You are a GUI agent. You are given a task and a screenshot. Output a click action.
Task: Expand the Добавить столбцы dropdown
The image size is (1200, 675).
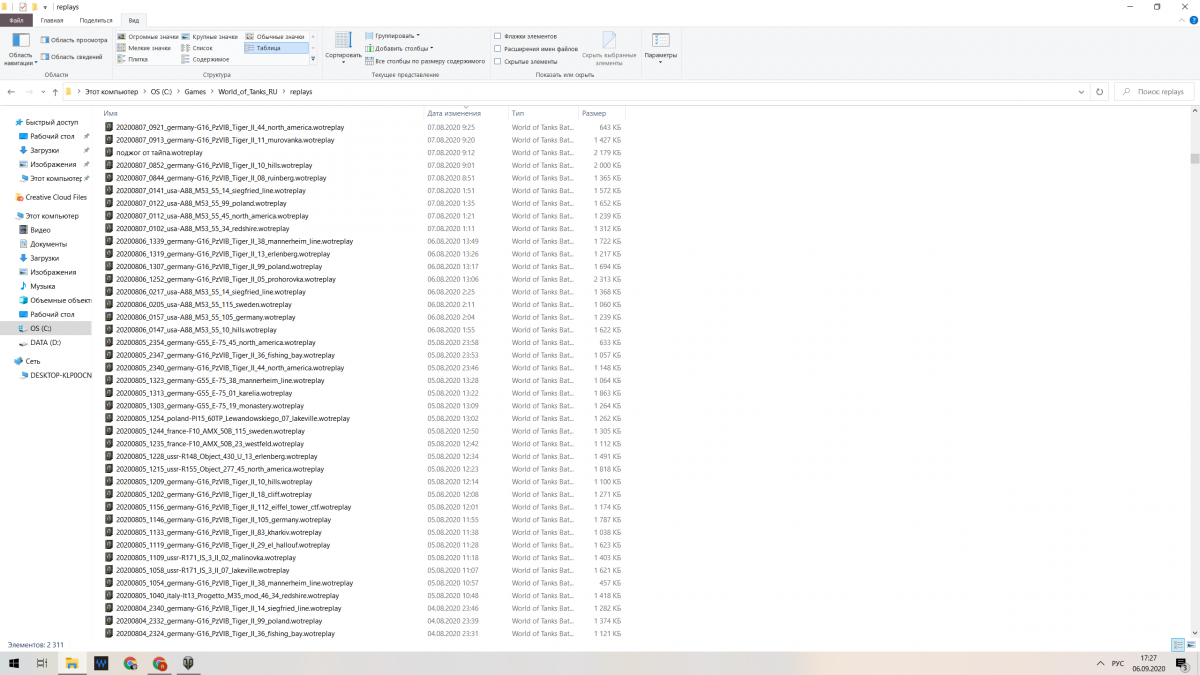(398, 48)
